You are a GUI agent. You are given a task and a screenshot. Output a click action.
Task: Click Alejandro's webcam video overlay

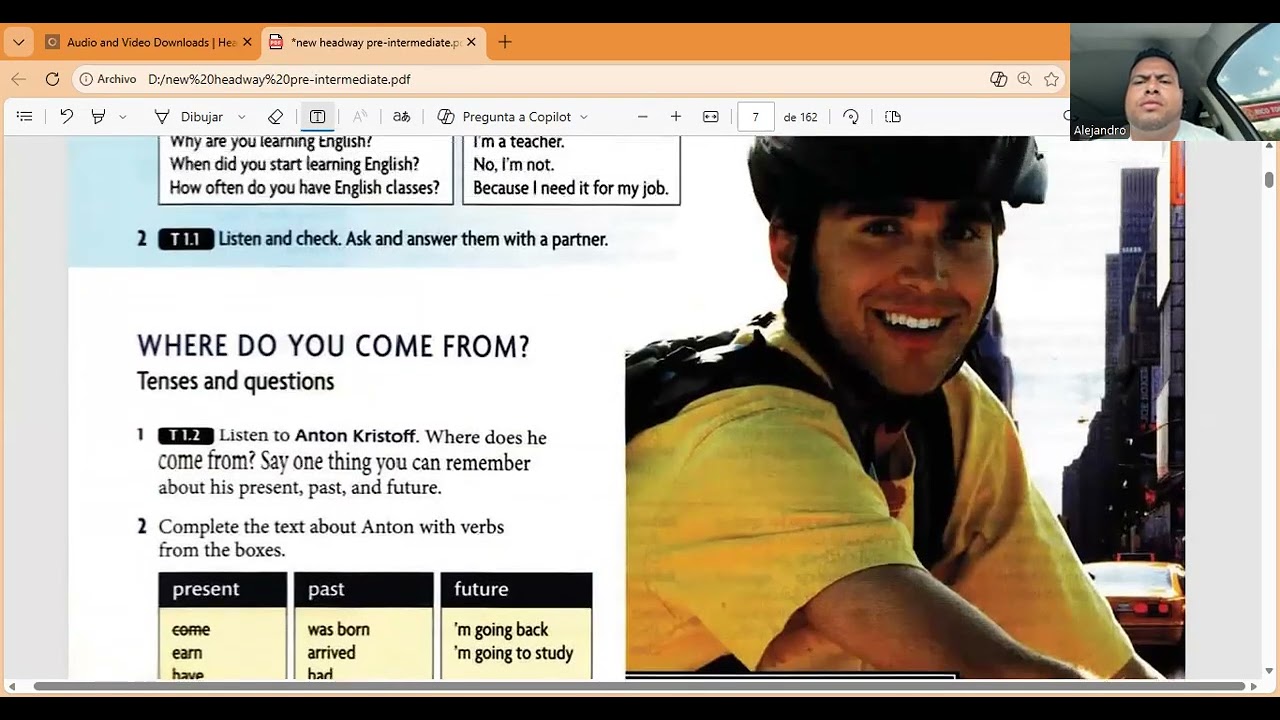1175,82
